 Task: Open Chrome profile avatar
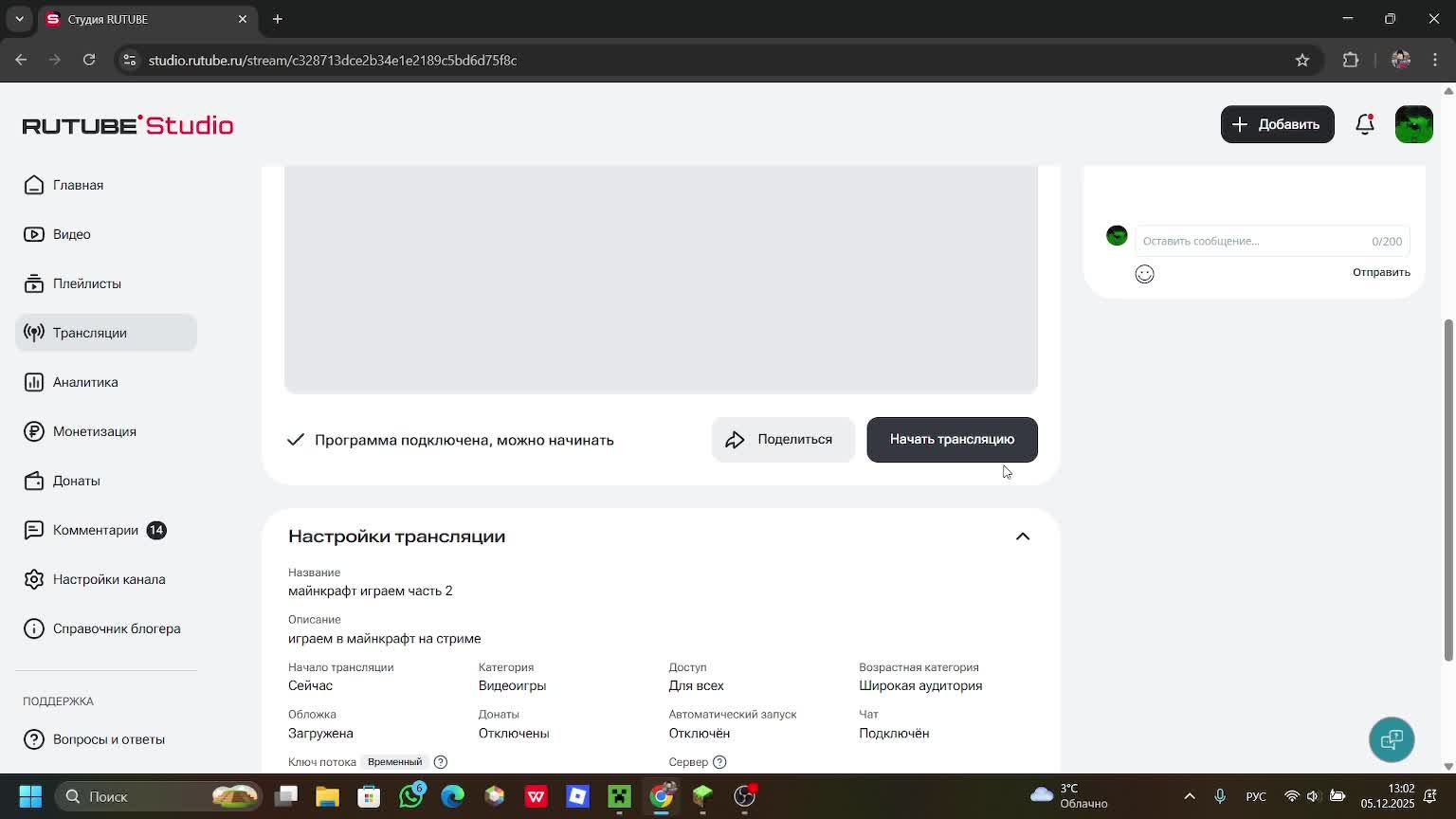pos(1401,60)
